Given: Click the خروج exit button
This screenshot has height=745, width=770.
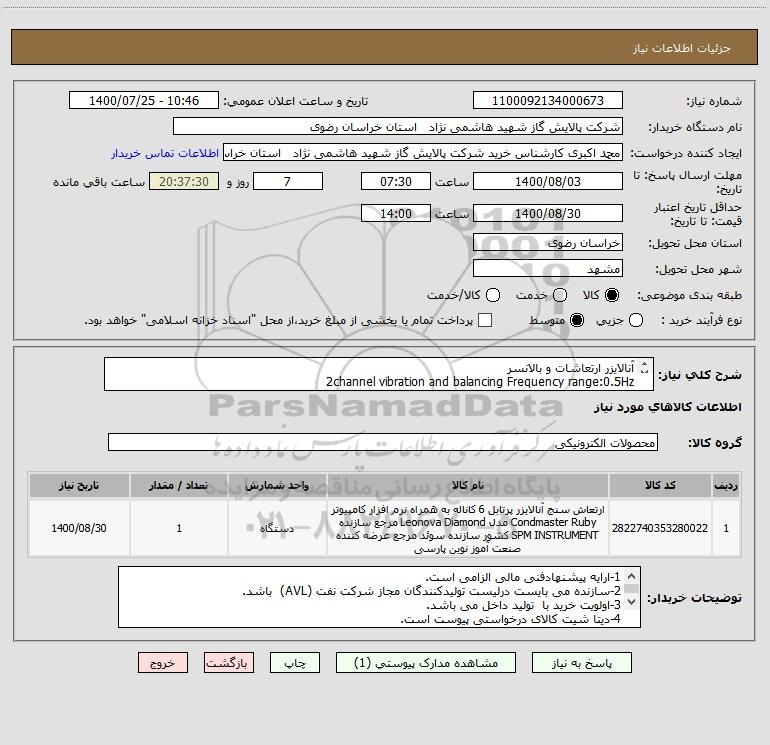Looking at the screenshot, I should (x=163, y=663).
